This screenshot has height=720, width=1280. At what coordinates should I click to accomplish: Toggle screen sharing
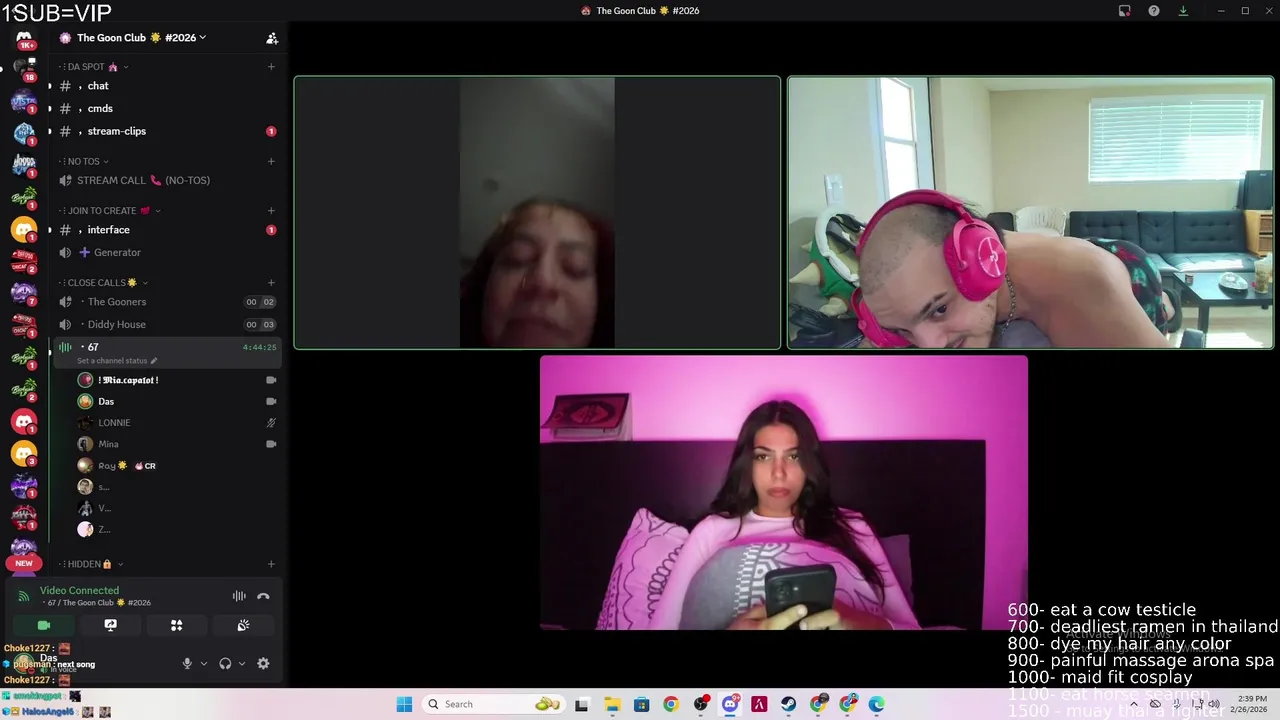tap(110, 625)
